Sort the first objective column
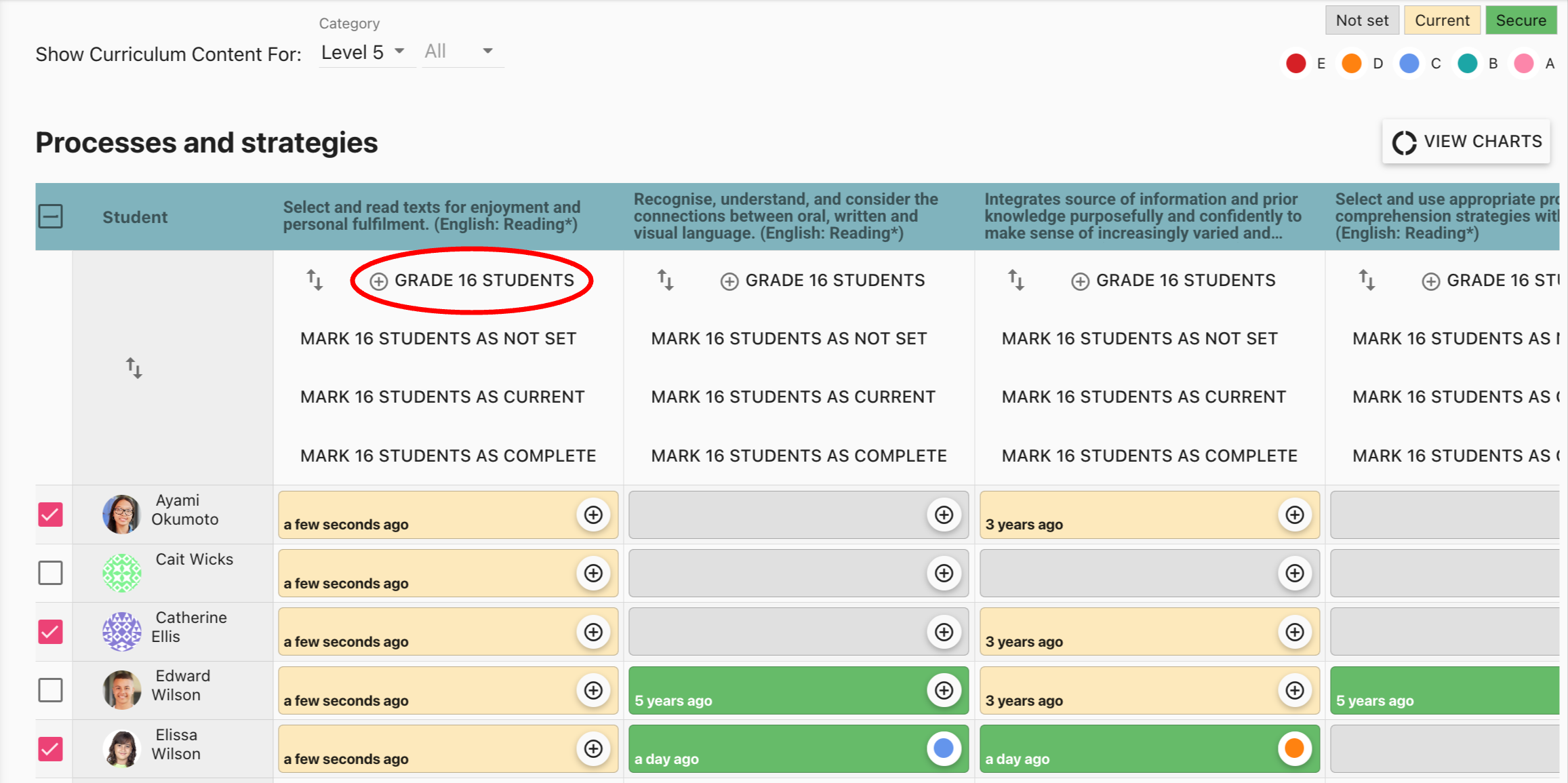The image size is (1568, 783). [315, 280]
